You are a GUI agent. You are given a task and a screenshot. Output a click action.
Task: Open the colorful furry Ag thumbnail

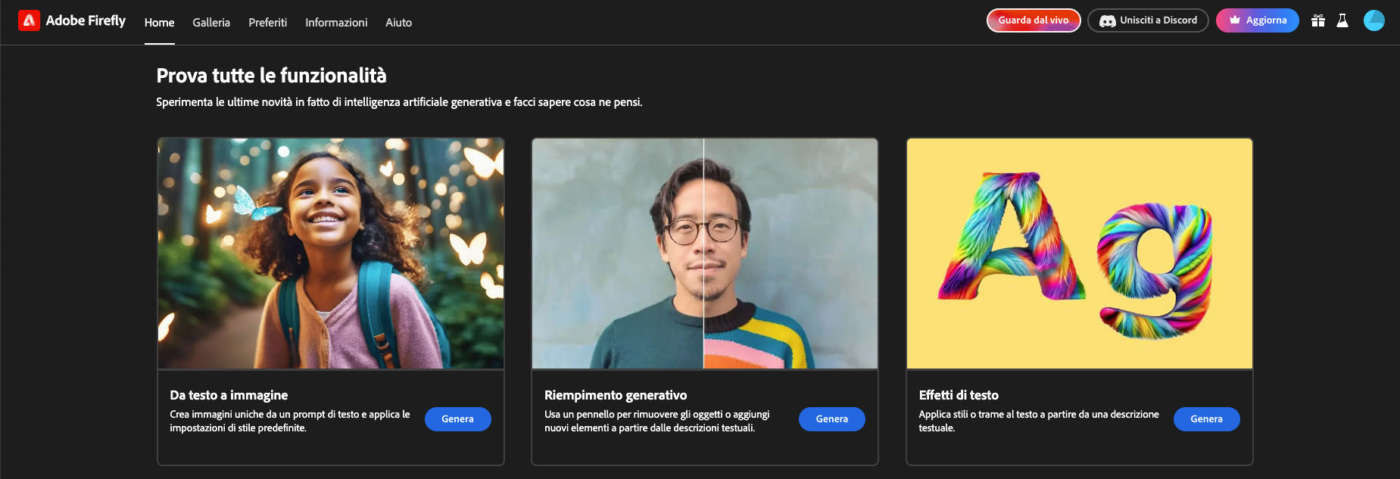pos(1079,254)
